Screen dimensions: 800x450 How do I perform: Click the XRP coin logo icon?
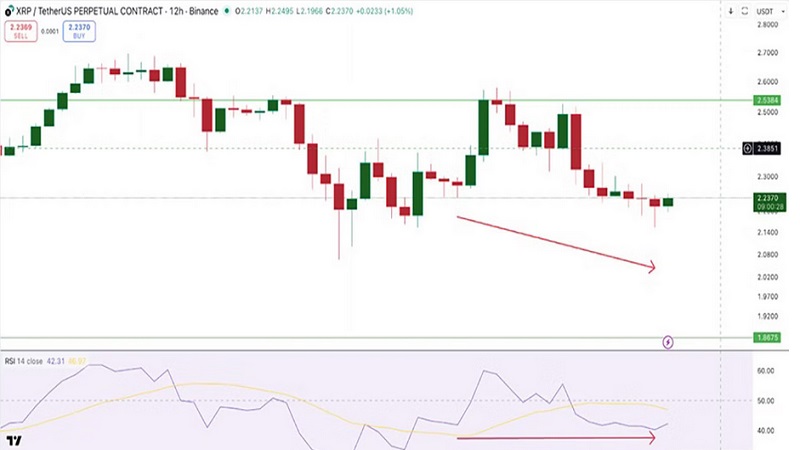coord(8,11)
